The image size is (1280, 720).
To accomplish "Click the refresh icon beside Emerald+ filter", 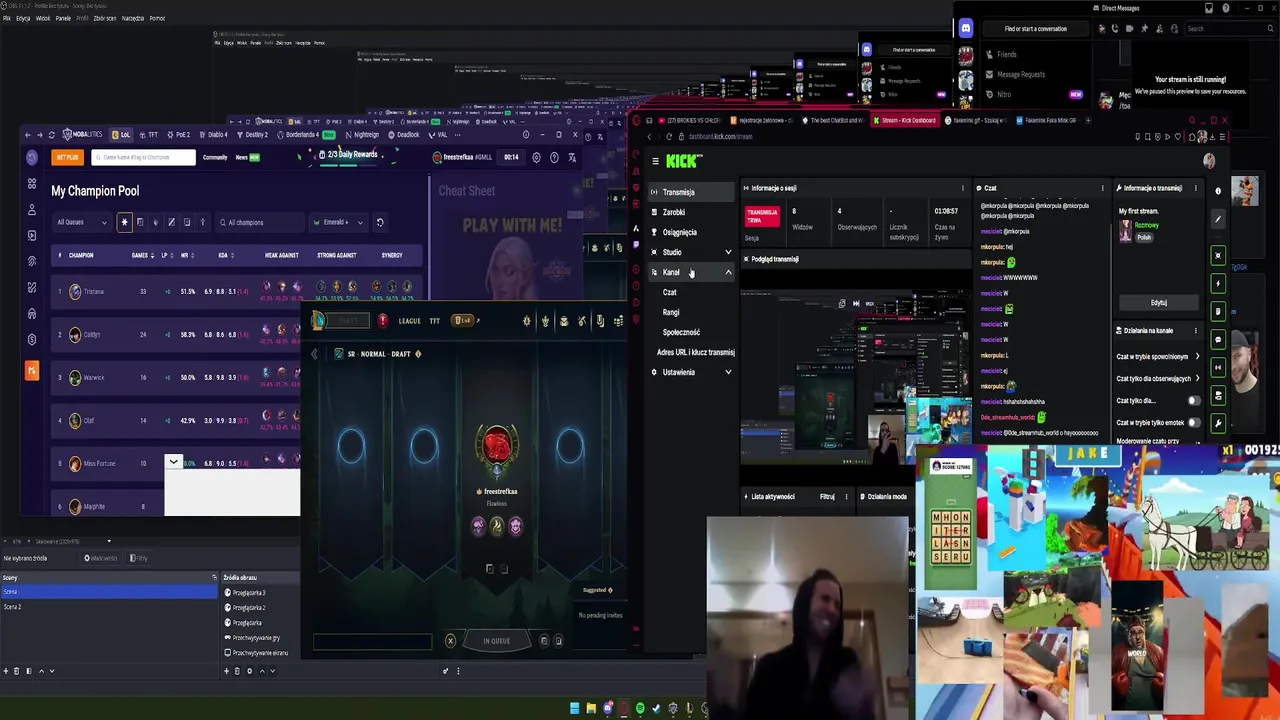I will (x=380, y=222).
